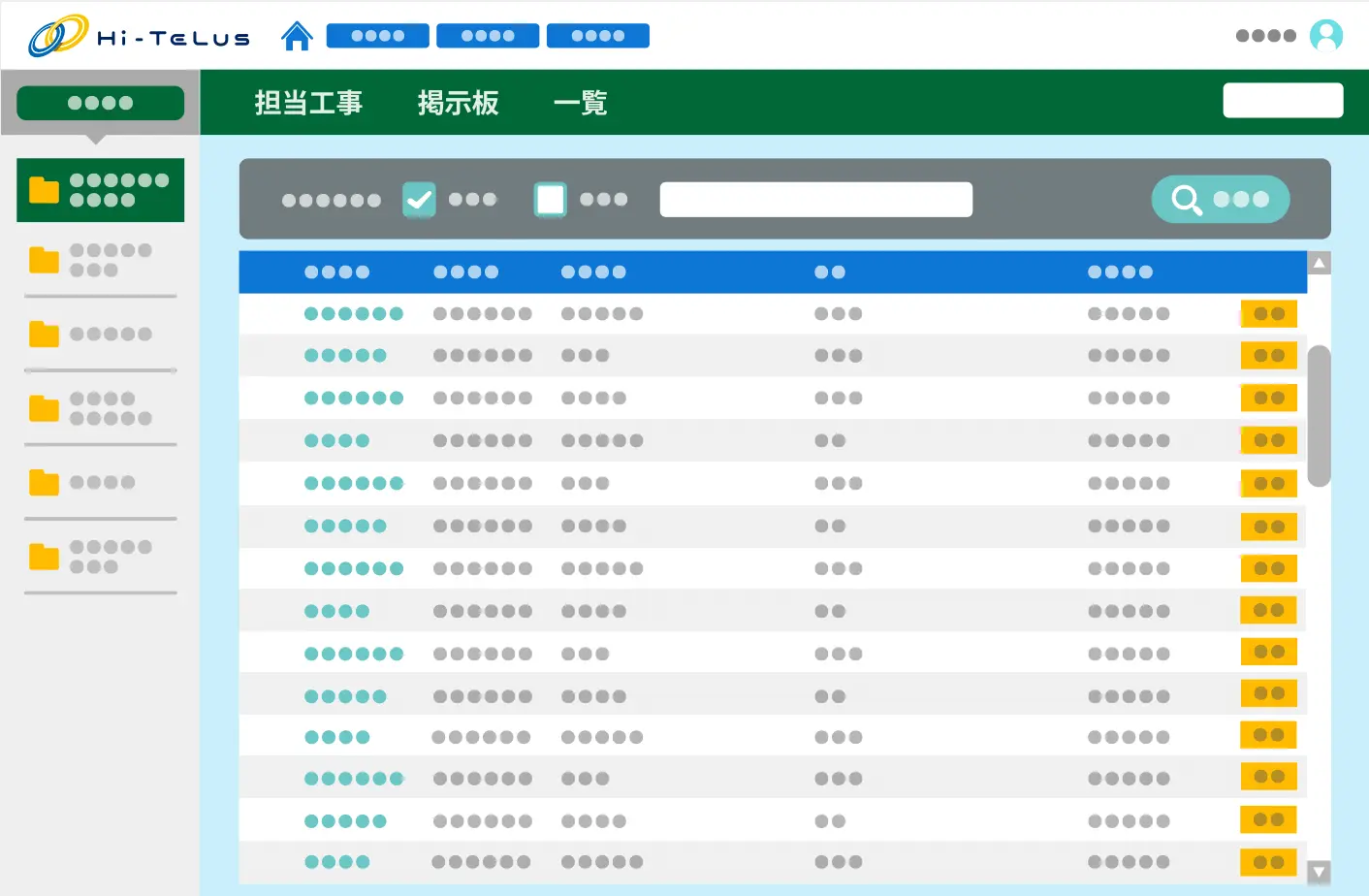
Task: Open the third folder item in sidebar
Action: (x=101, y=335)
